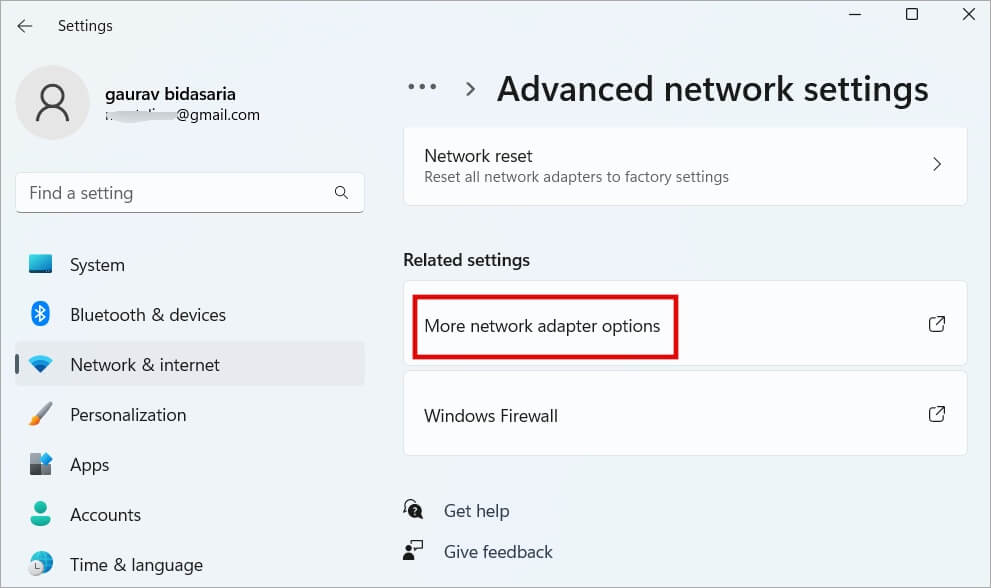The image size is (991, 588).
Task: Minimize the Settings window
Action: (x=855, y=14)
